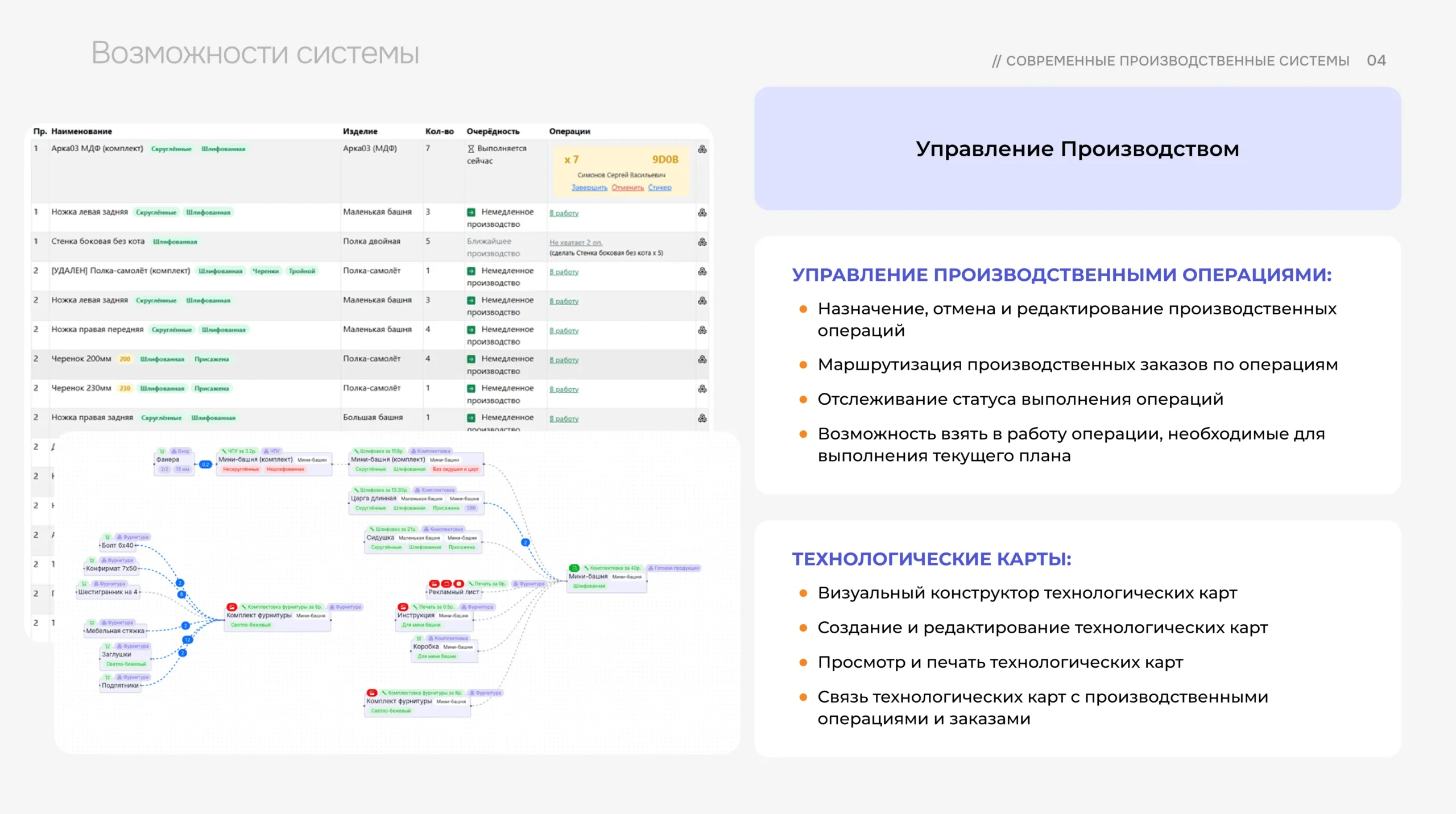Click the red Отменить link
The width and height of the screenshot is (1456, 814).
pyautogui.click(x=627, y=188)
